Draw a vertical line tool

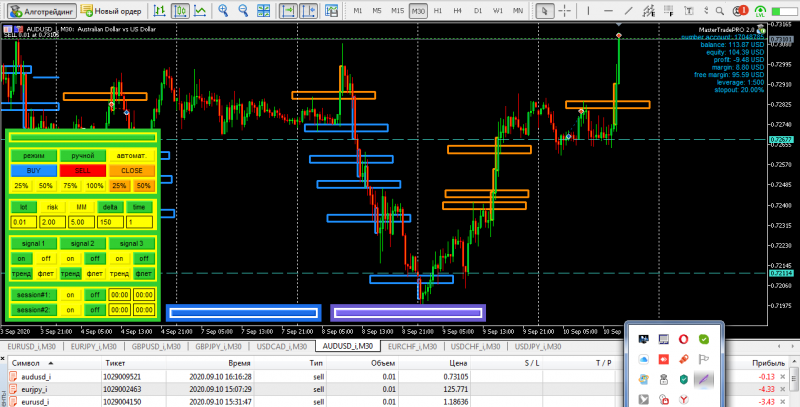[588, 10]
